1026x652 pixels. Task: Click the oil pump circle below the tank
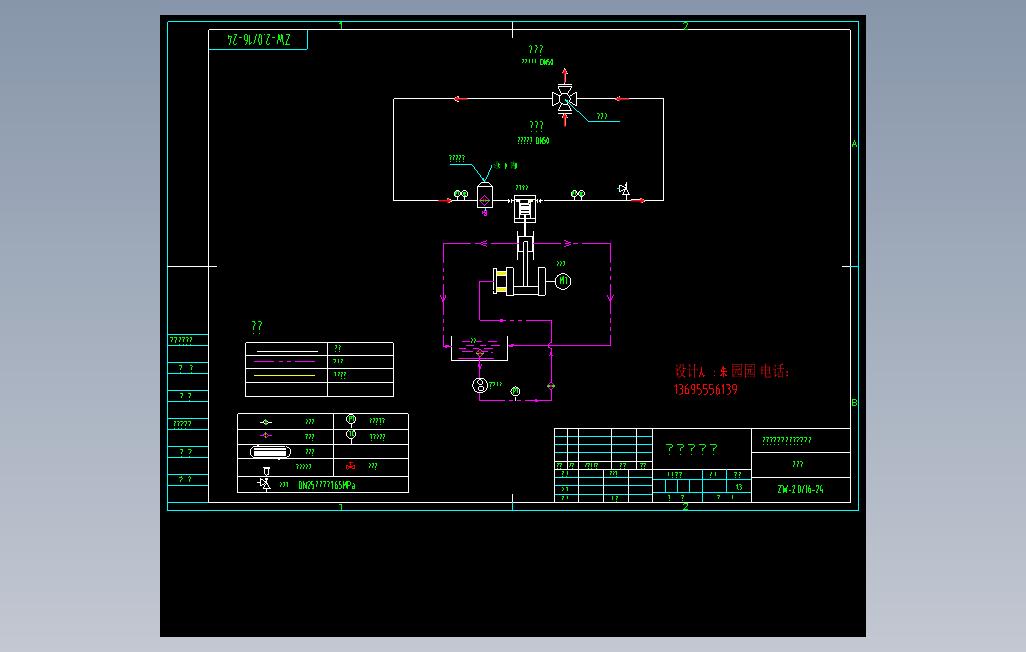480,386
